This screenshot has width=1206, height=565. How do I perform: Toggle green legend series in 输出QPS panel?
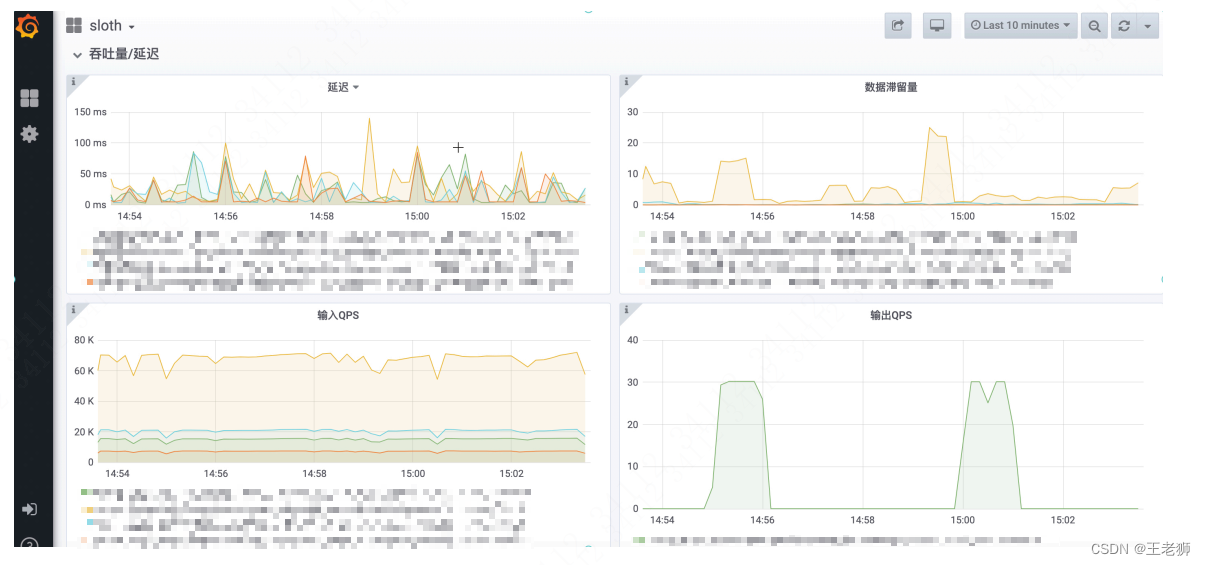(640, 541)
